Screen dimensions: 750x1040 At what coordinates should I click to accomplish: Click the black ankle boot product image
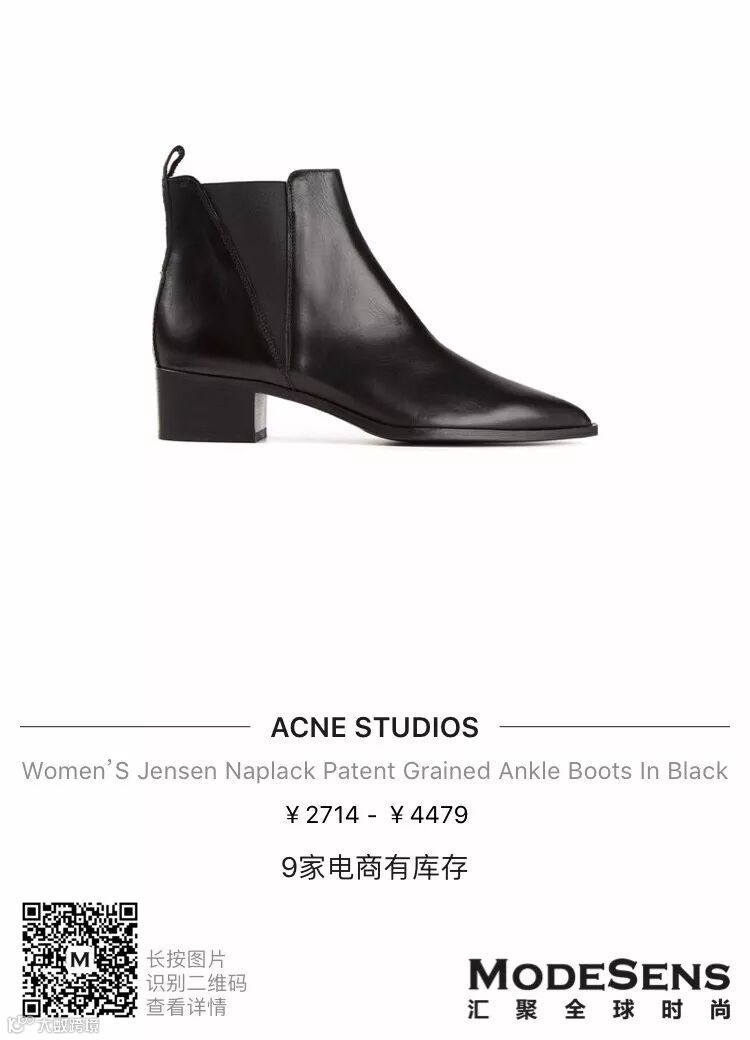[x=376, y=294]
